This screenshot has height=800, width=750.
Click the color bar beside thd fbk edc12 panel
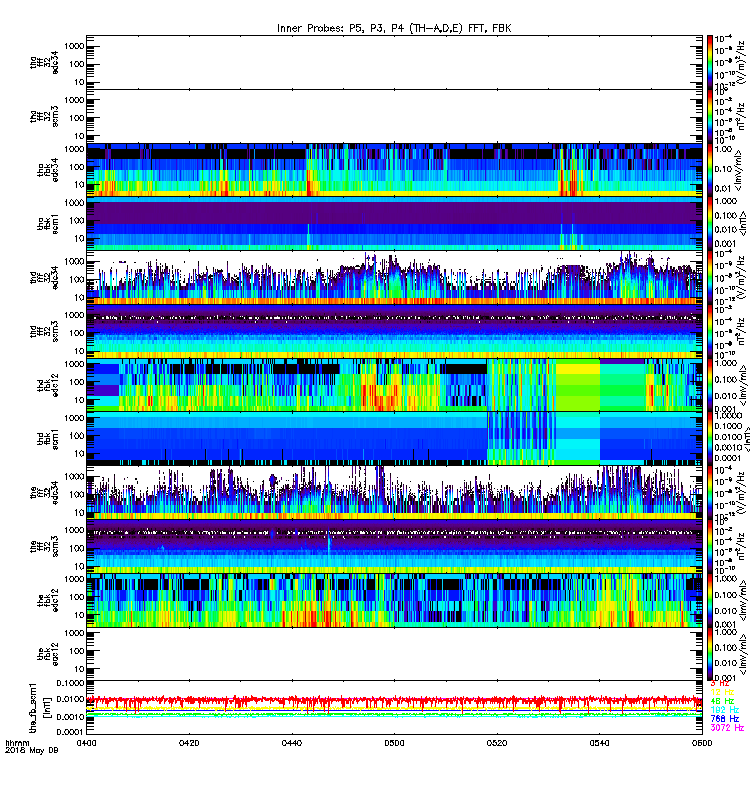[x=710, y=385]
